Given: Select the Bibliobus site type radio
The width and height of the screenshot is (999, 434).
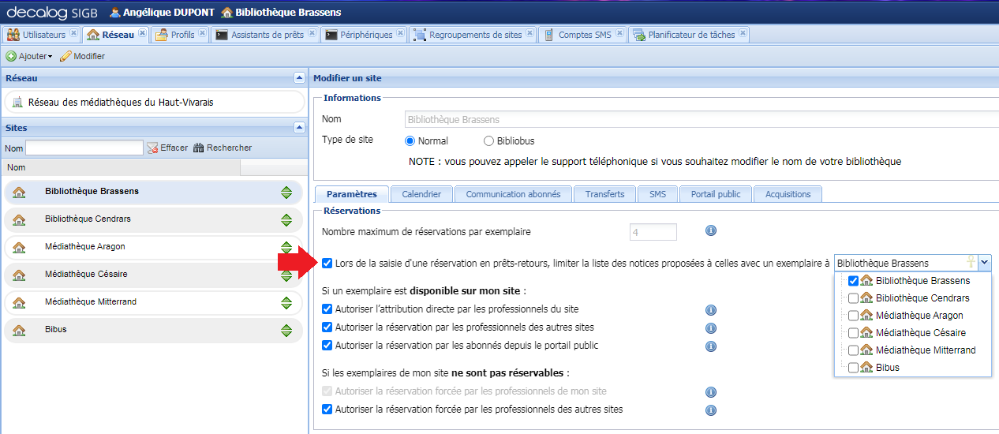Looking at the screenshot, I should (489, 141).
